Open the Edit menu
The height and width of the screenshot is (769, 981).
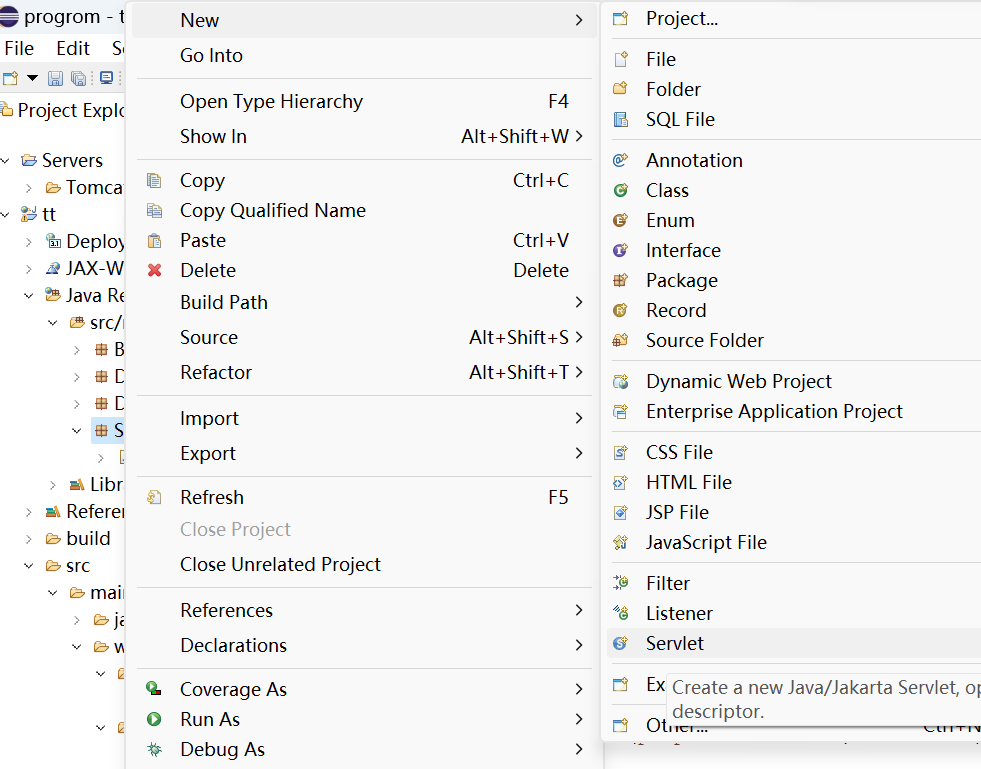point(73,48)
